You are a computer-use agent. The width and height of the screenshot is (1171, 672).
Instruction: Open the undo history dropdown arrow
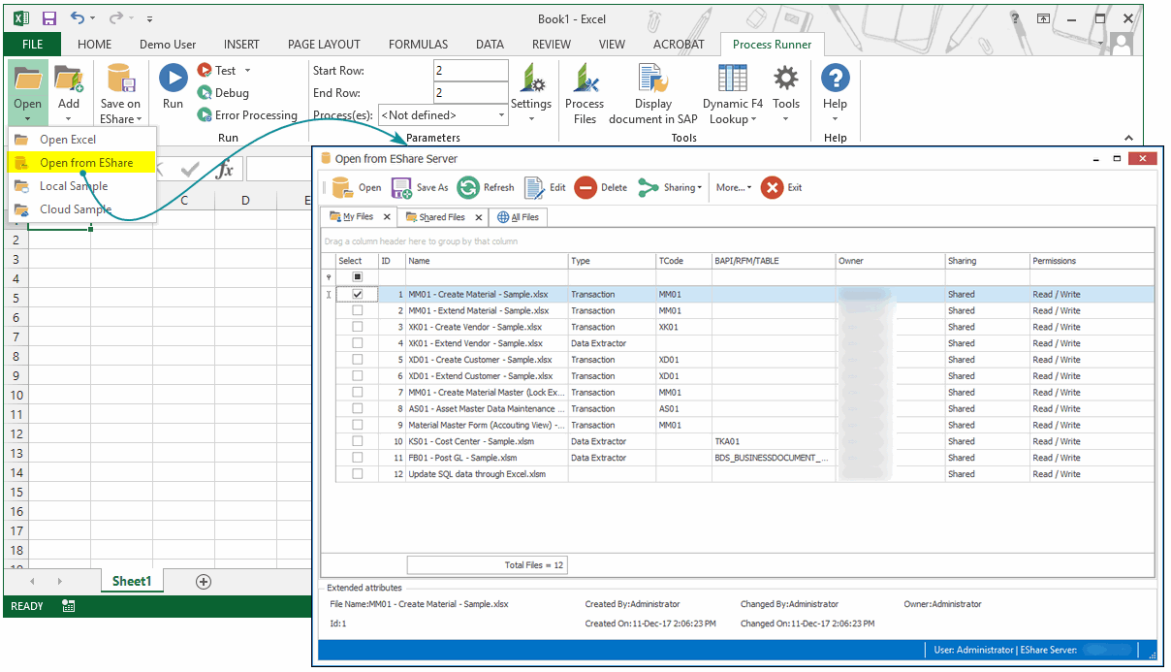(x=93, y=19)
